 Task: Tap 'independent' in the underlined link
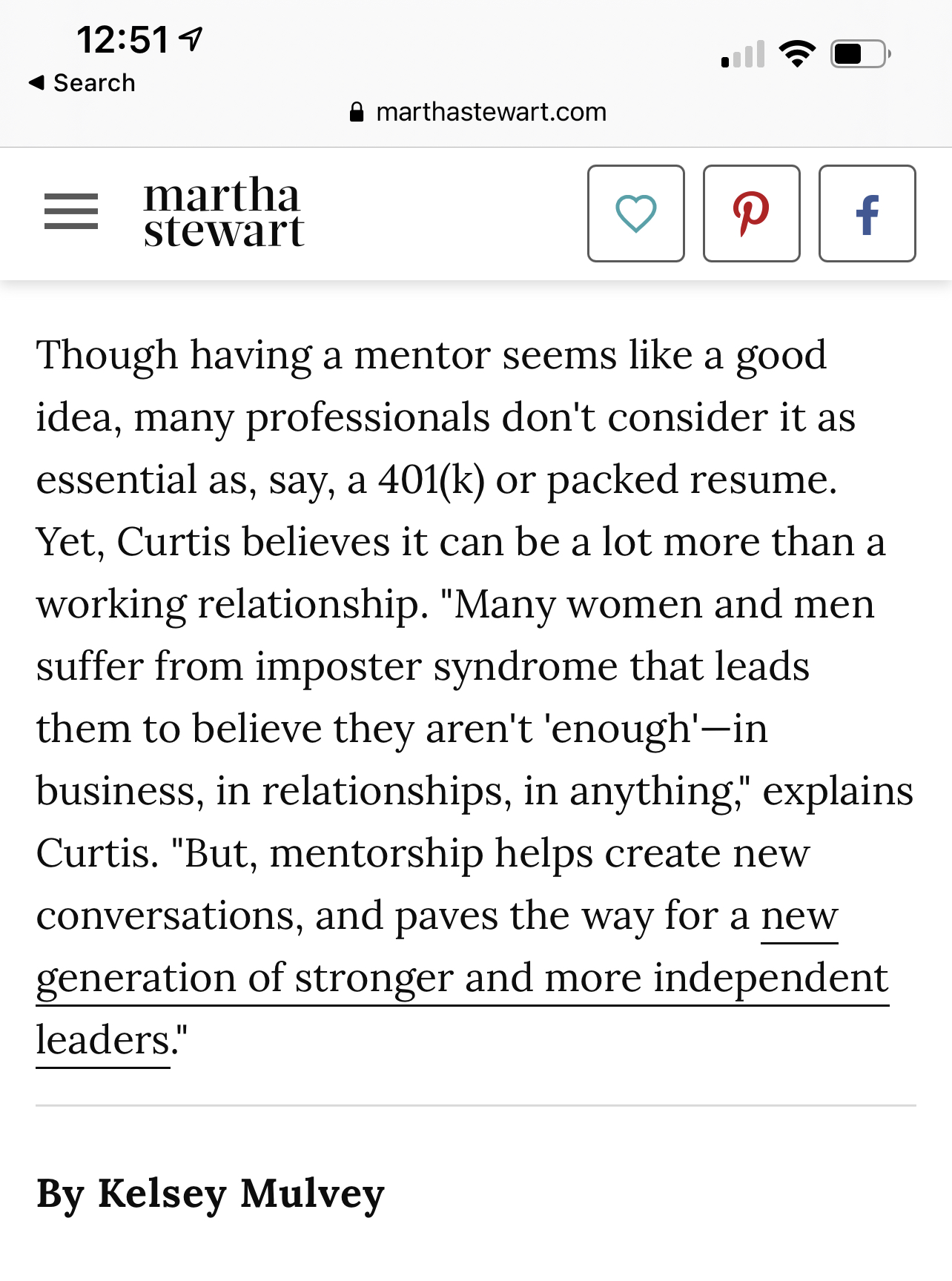tap(770, 978)
